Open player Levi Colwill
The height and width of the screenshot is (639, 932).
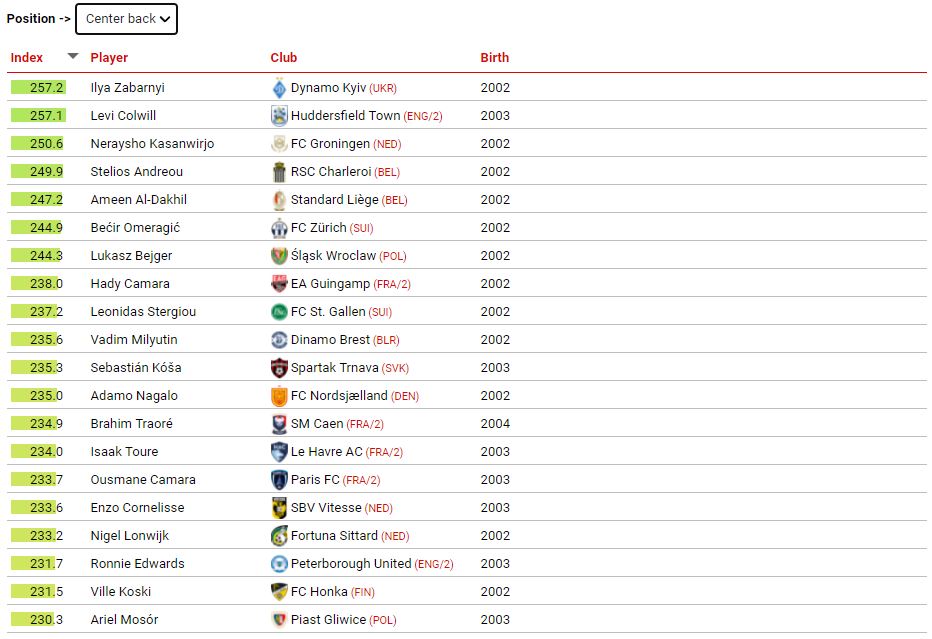(x=123, y=116)
